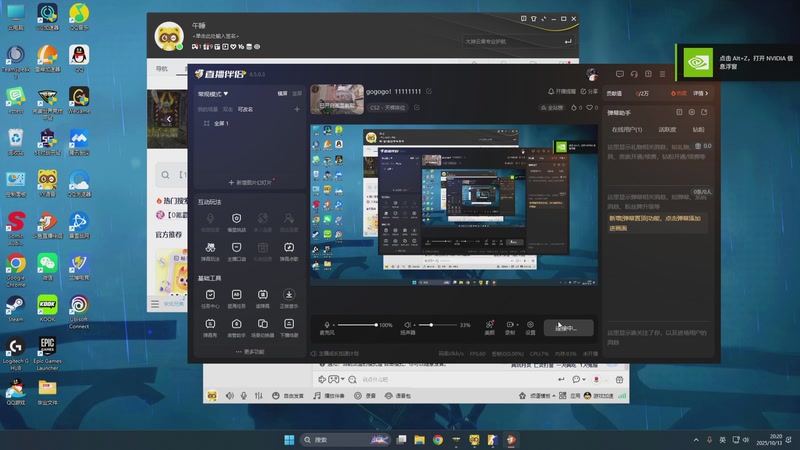Toggle the microphone in YY bottom toolbar
This screenshot has width=800, height=450.
tap(244, 395)
